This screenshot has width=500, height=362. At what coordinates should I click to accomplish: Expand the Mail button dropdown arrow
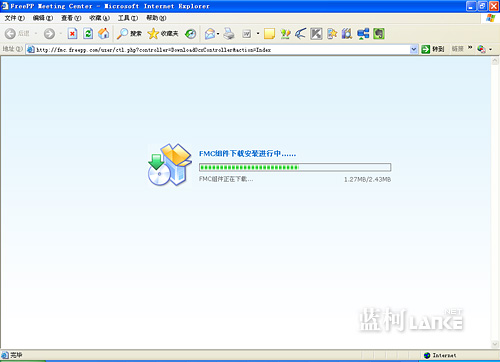point(218,33)
